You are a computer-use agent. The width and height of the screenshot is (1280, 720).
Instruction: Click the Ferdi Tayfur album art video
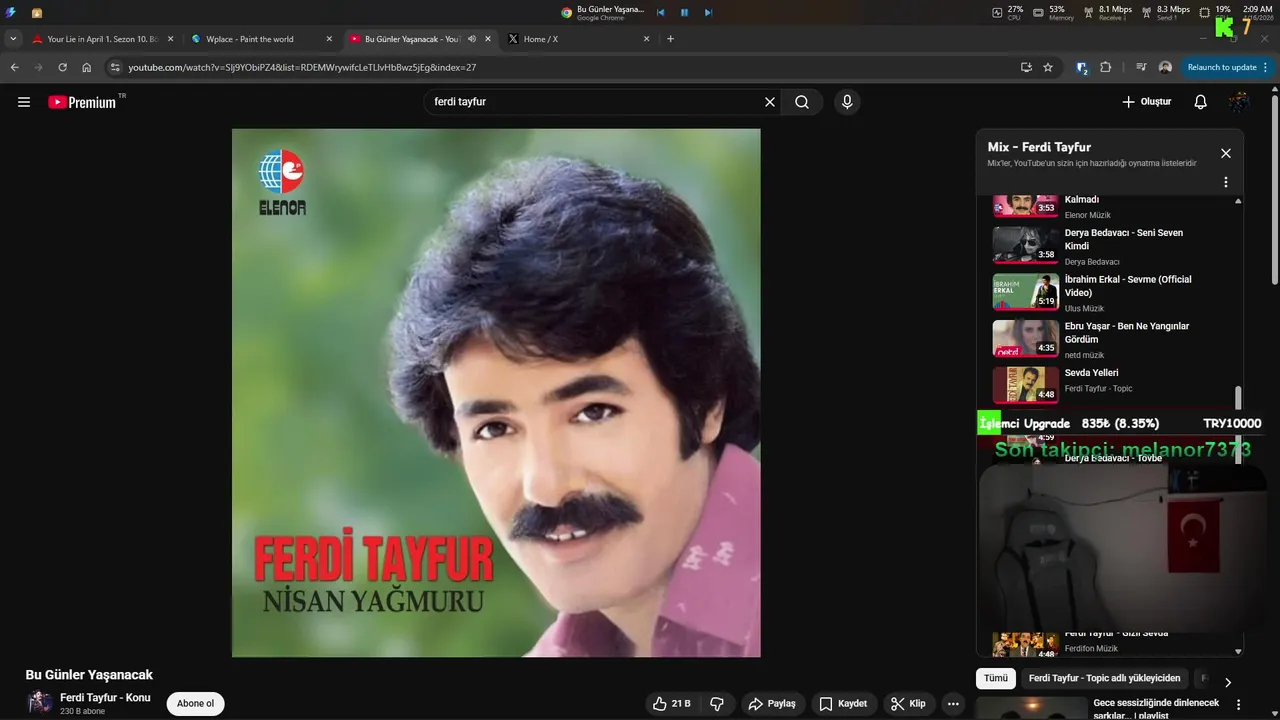tap(496, 393)
